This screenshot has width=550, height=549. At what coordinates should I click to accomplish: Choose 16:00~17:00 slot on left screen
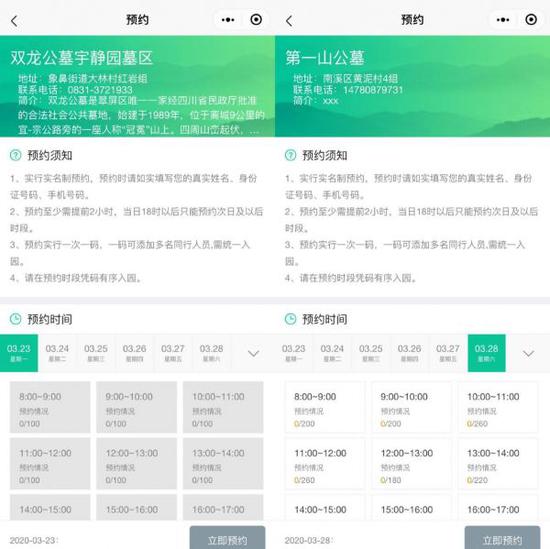223,508
